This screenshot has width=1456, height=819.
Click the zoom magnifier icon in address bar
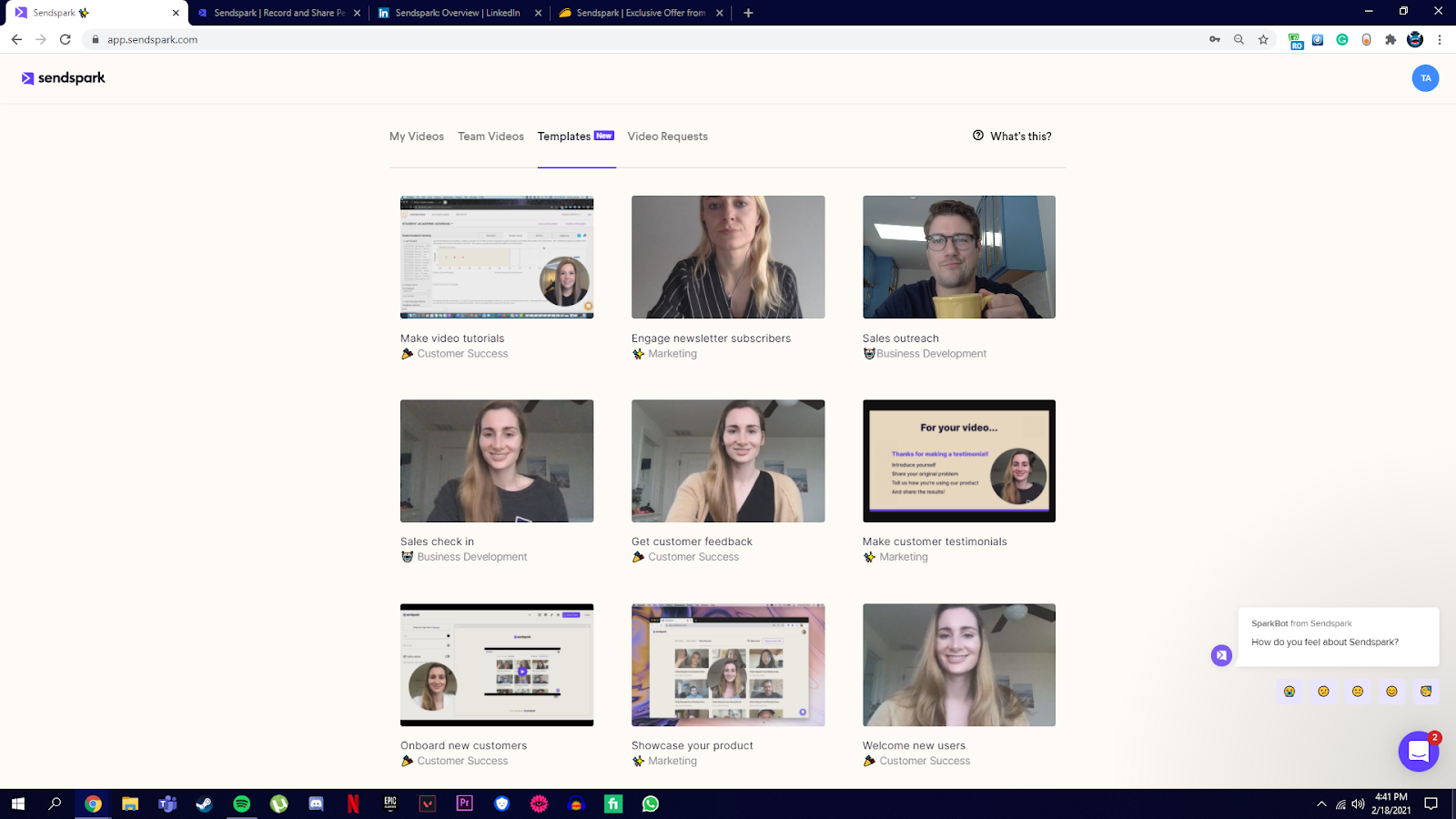pos(1239,39)
